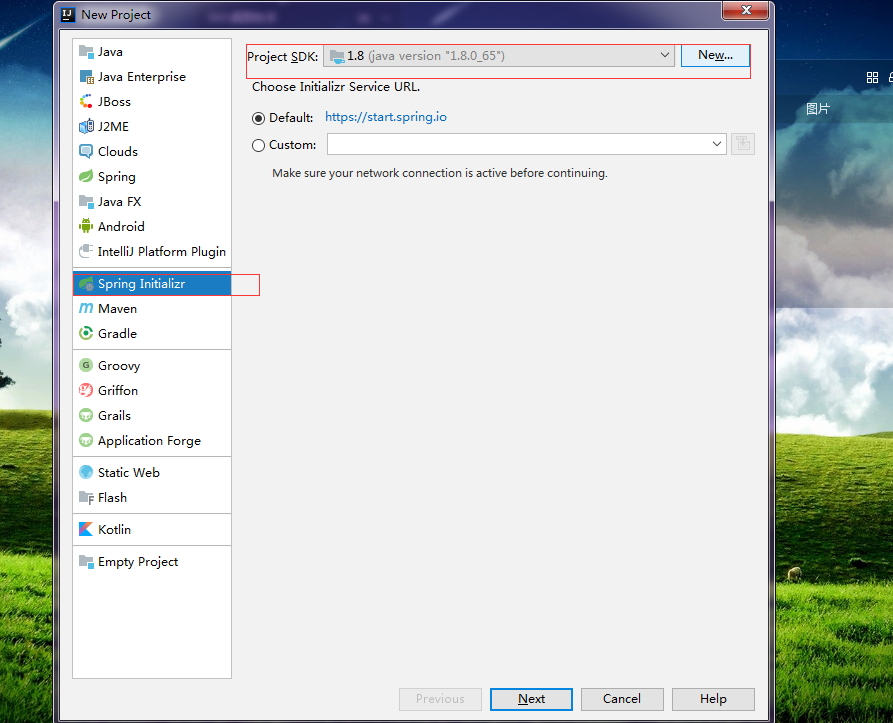Open the https://start.spring.io link
893x723 pixels.
tap(386, 117)
